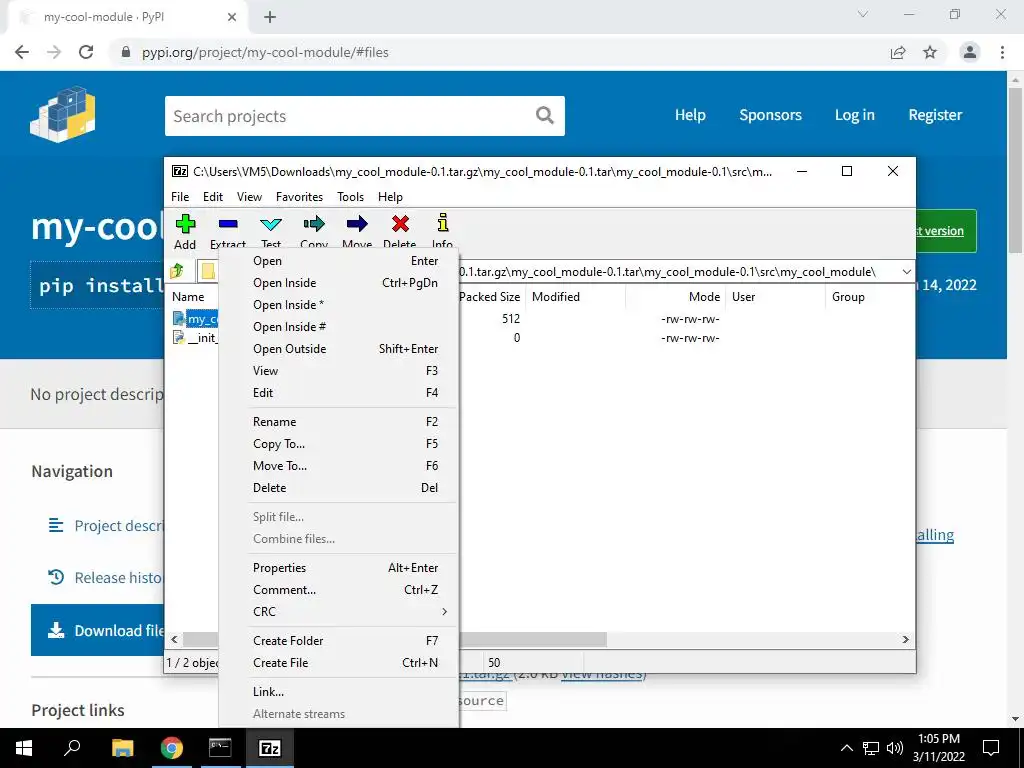
Task: Click the share page icon in address bar
Action: pos(898,52)
